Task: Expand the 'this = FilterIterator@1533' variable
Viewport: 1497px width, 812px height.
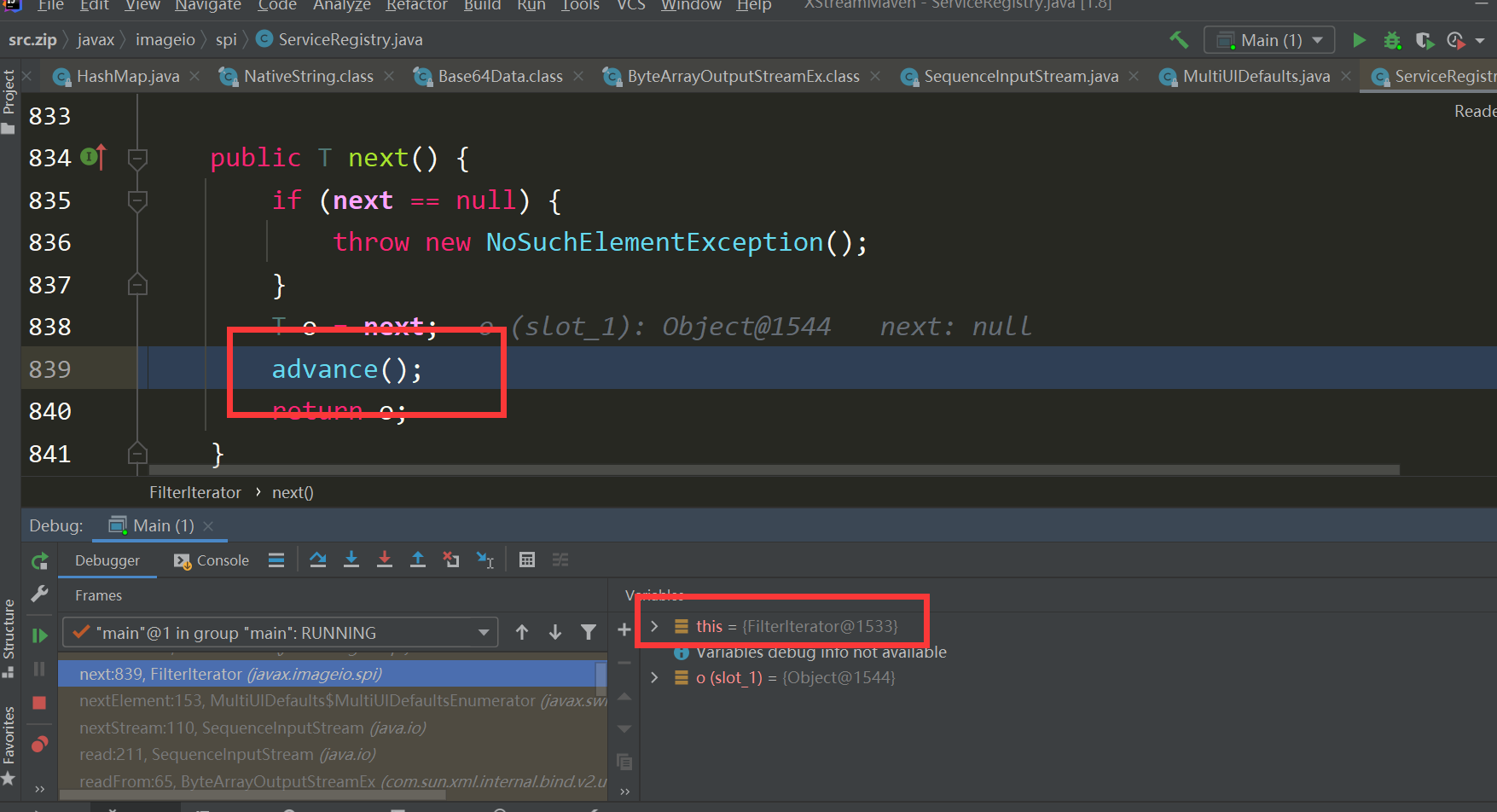Action: (653, 625)
